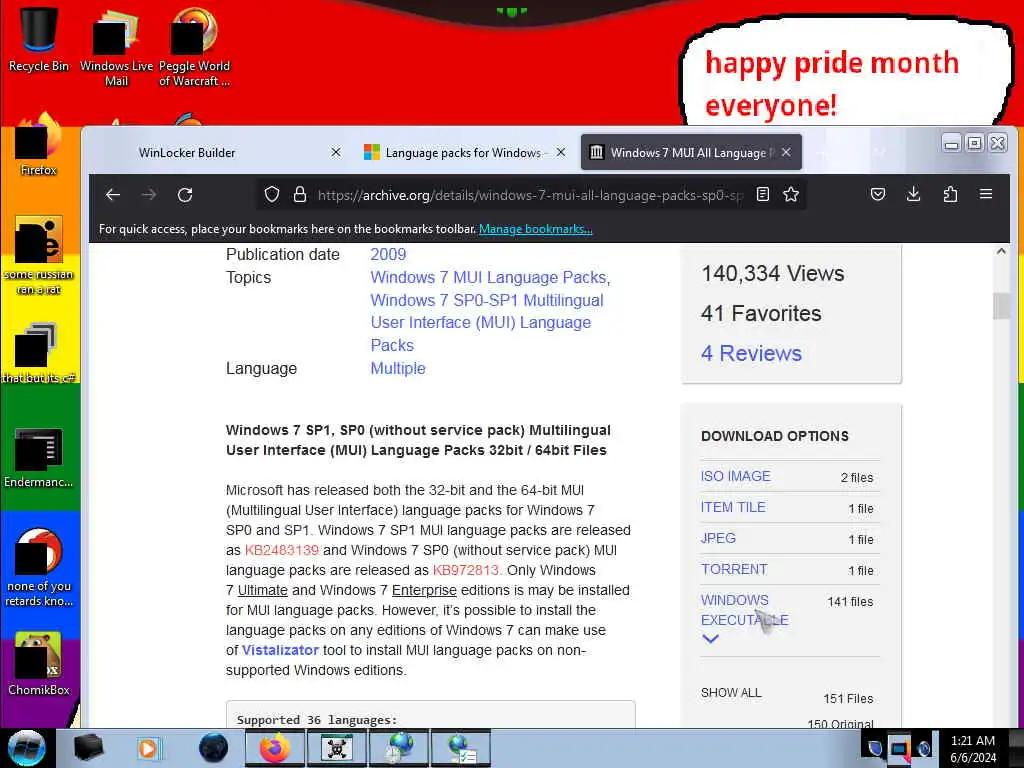The image size is (1024, 768).
Task: Select Peggle World of Warcraft desktop icon
Action: (x=194, y=47)
